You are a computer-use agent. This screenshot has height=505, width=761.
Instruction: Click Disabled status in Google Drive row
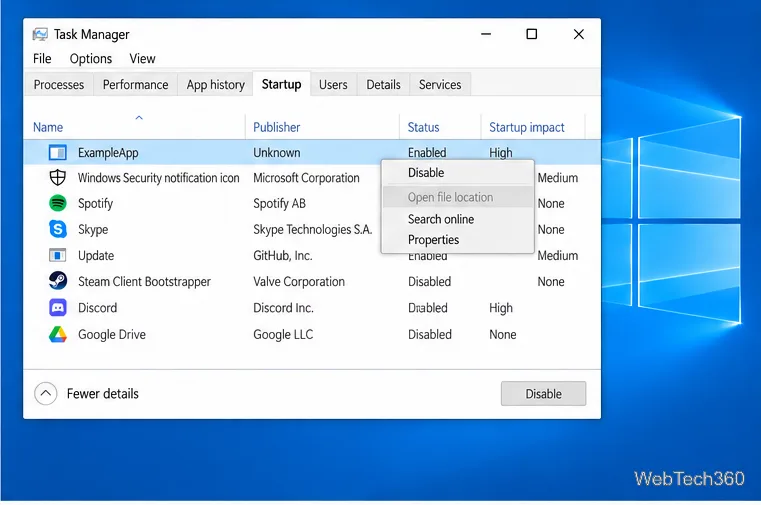[430, 335]
